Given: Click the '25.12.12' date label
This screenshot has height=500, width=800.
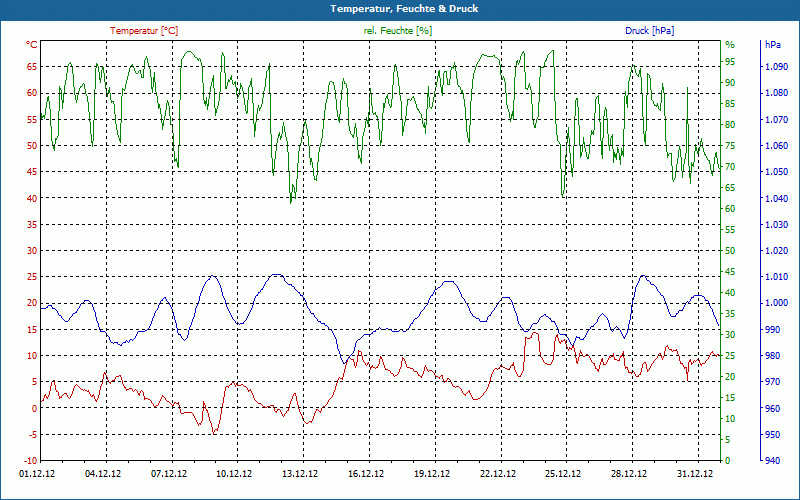Looking at the screenshot, I should [x=563, y=473].
